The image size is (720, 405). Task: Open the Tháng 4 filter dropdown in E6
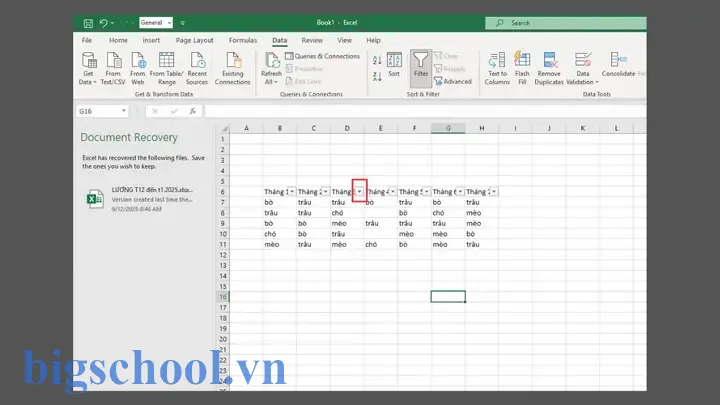(x=393, y=191)
